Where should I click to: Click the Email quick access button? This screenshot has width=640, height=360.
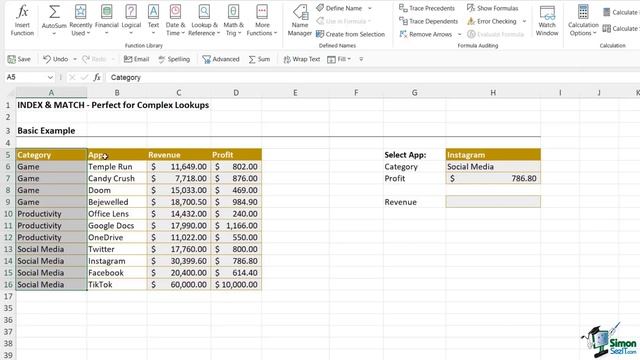(x=136, y=59)
